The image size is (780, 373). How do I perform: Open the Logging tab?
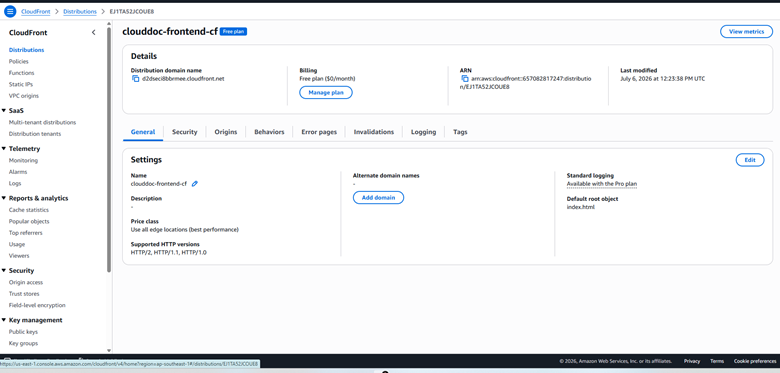coord(423,132)
